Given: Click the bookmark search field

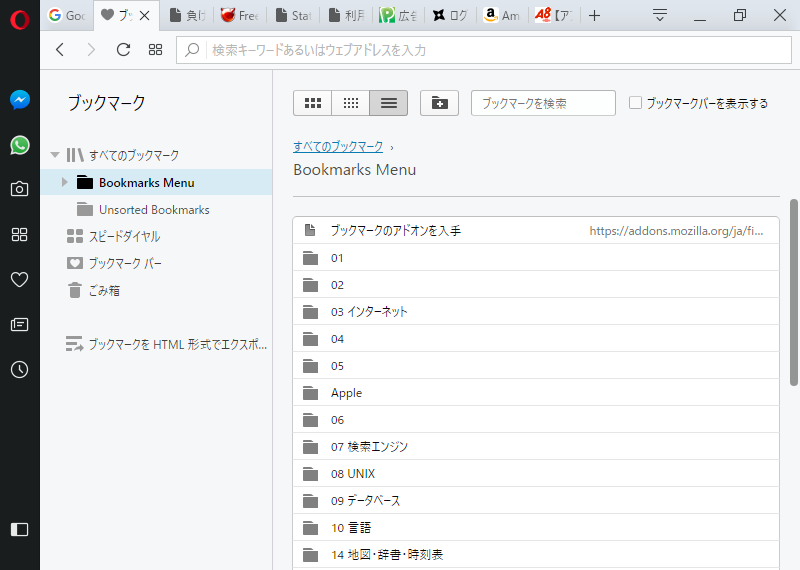Looking at the screenshot, I should pos(543,103).
